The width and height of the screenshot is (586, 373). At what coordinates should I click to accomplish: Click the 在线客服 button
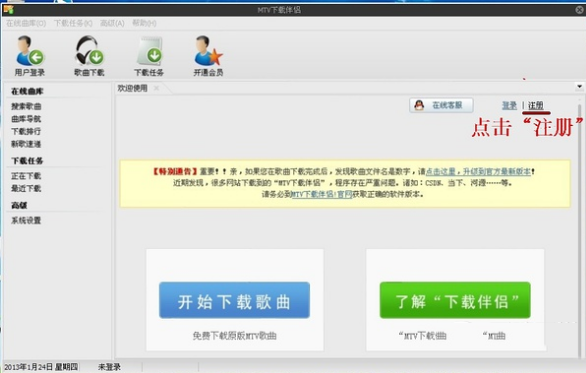[x=441, y=105]
